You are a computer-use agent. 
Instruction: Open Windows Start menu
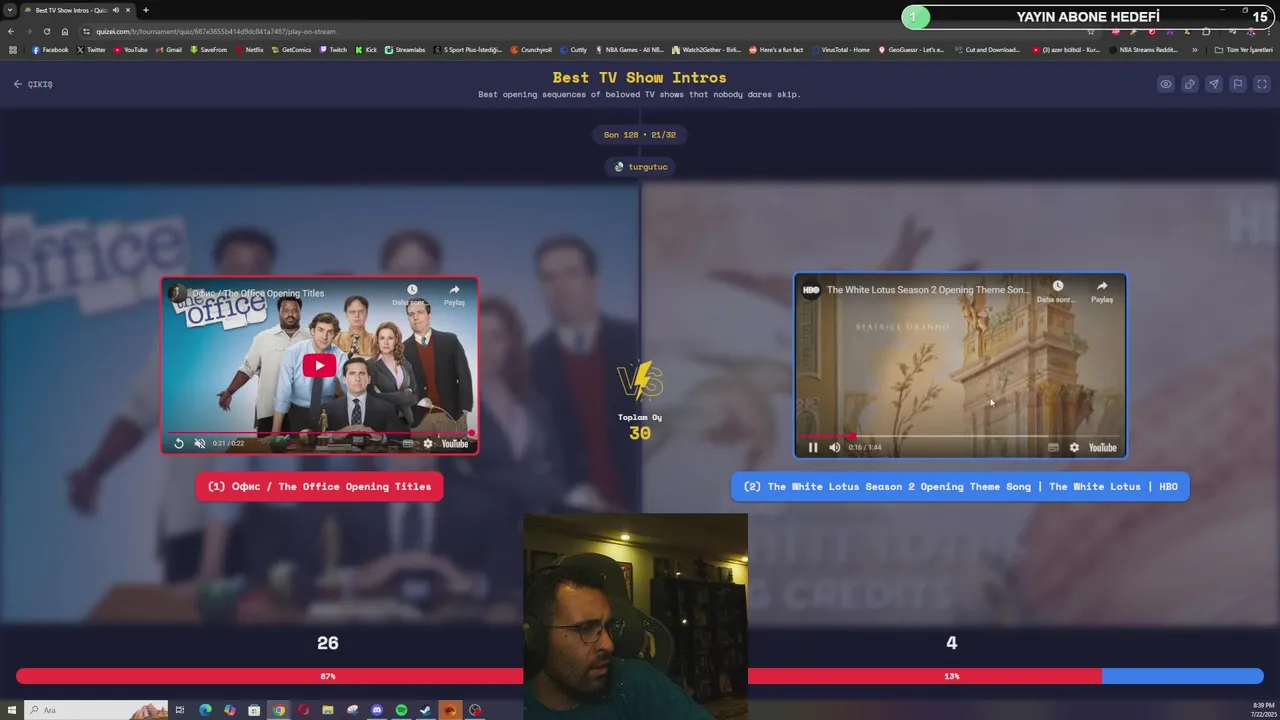pyautogui.click(x=10, y=710)
